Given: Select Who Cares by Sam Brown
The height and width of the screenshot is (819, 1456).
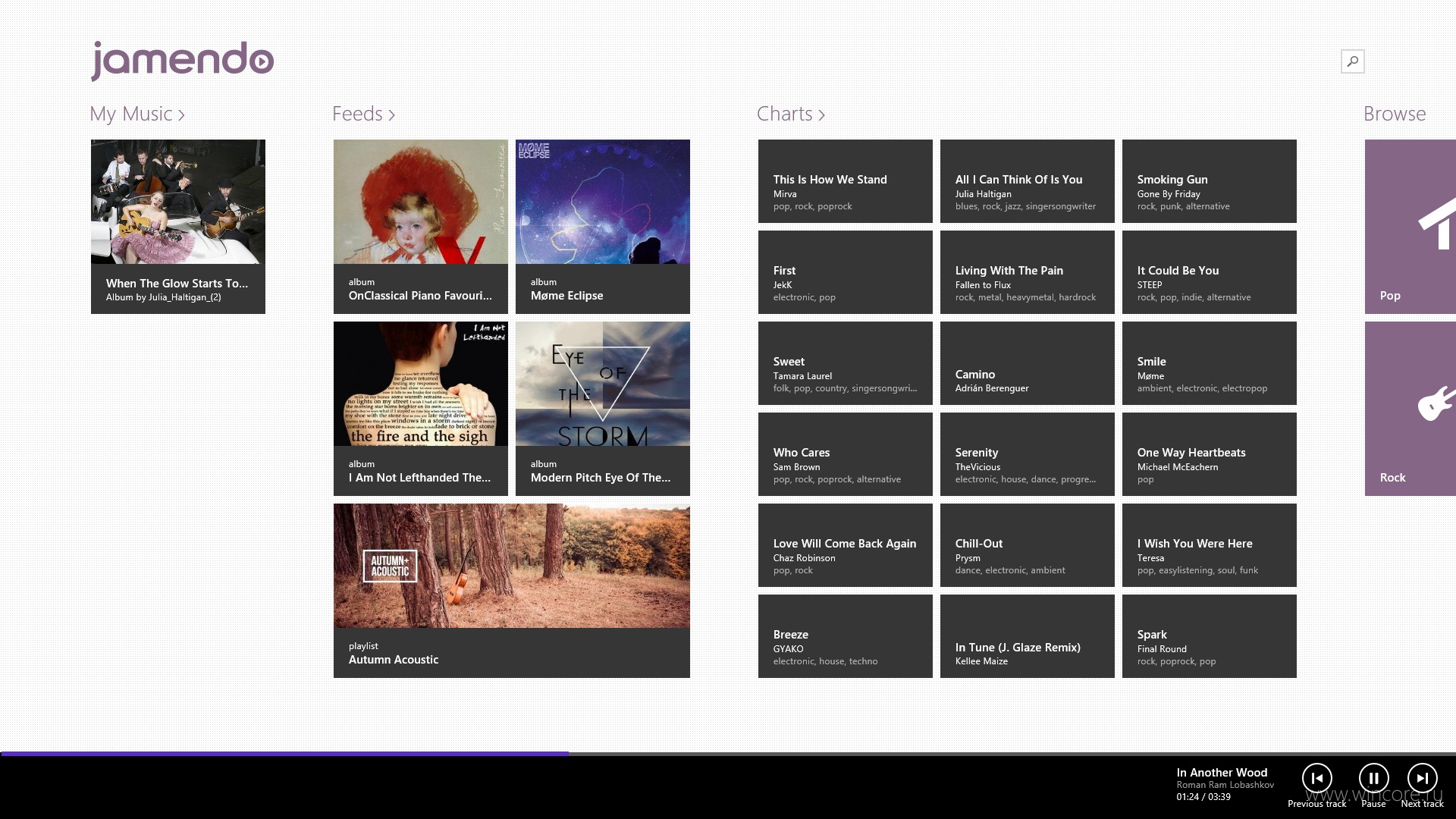Looking at the screenshot, I should point(846,454).
